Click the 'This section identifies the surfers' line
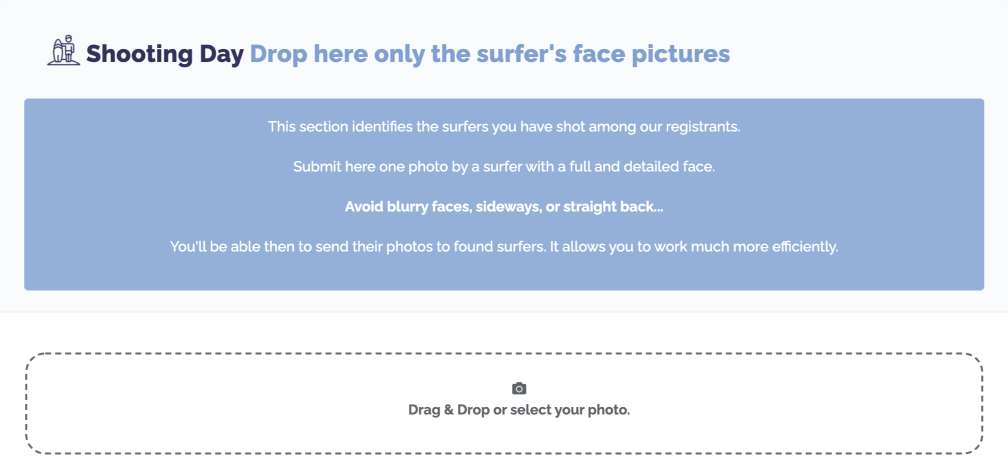The height and width of the screenshot is (471, 1008). (504, 127)
